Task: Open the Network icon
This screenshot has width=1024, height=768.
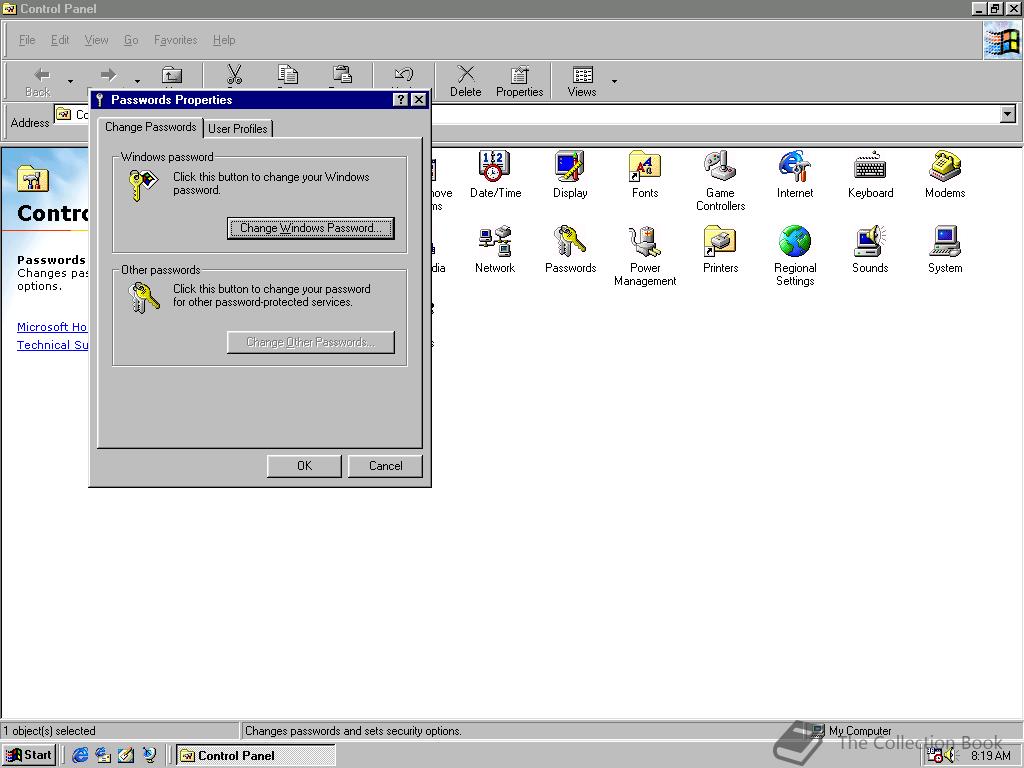Action: pos(495,249)
